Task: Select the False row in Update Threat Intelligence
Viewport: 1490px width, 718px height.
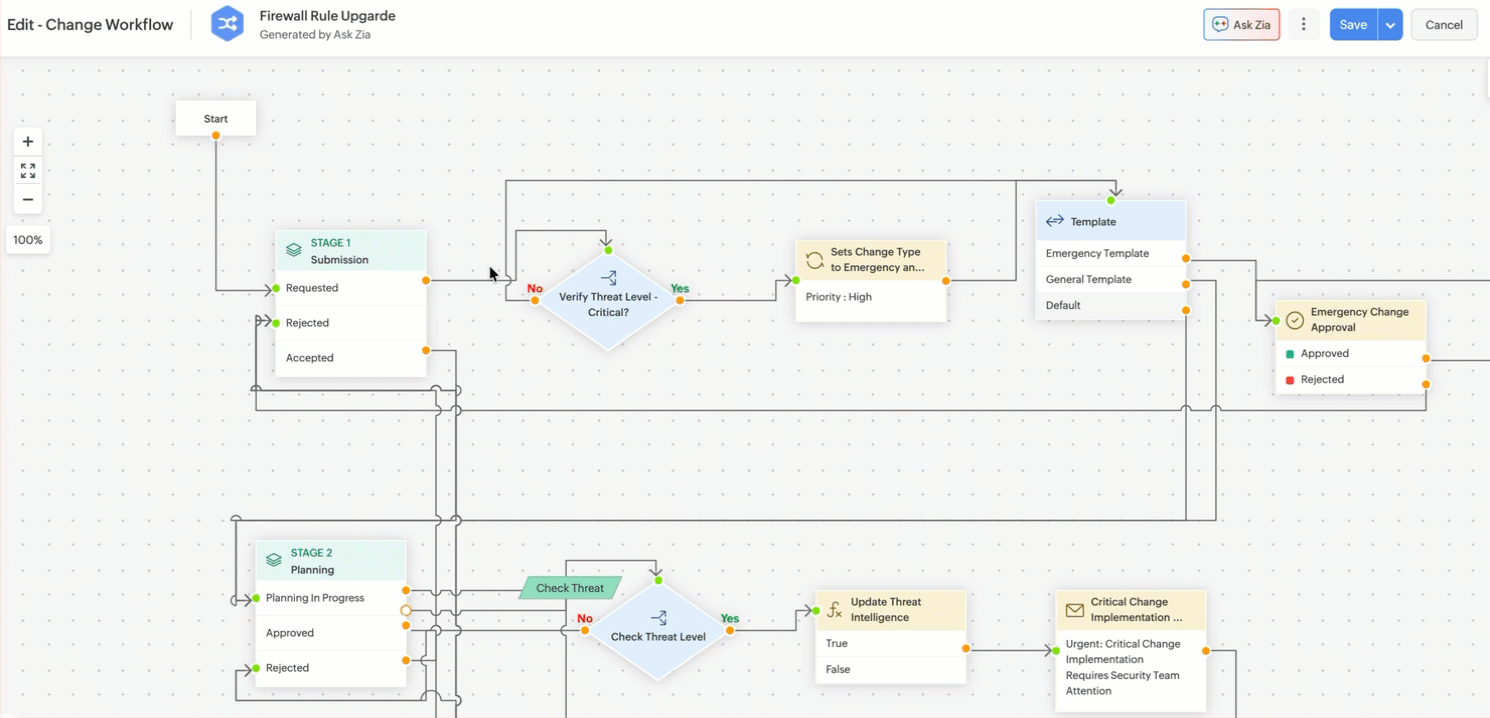Action: [891, 670]
